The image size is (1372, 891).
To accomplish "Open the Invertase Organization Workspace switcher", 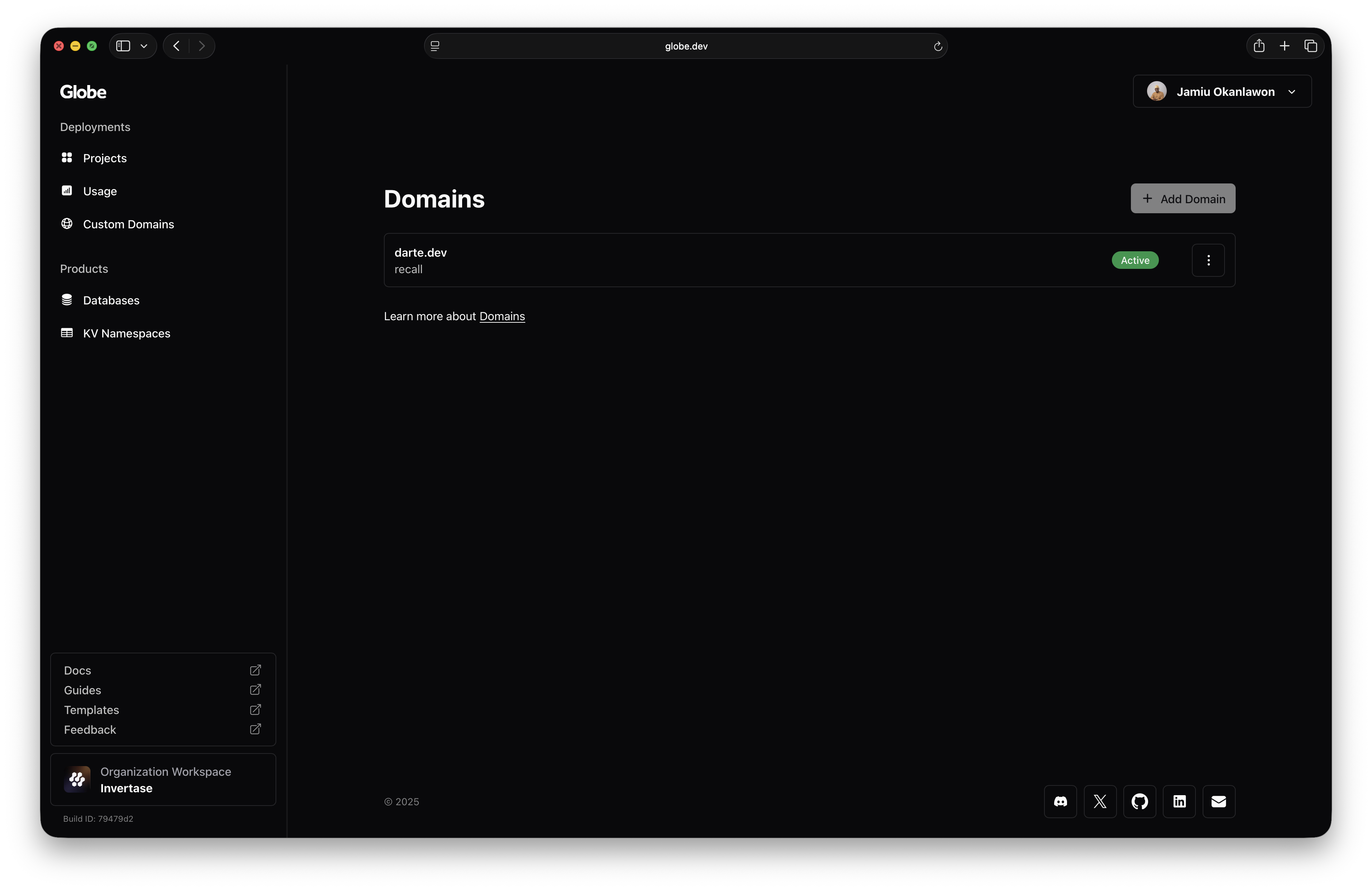I will click(x=163, y=780).
